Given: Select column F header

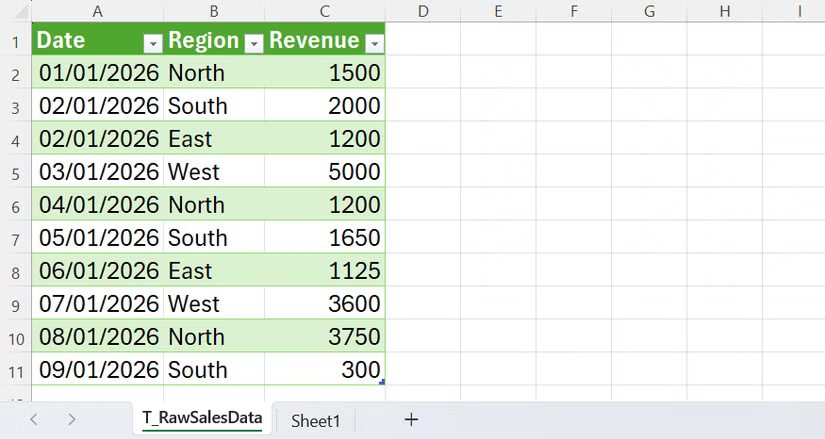Looking at the screenshot, I should (x=574, y=11).
